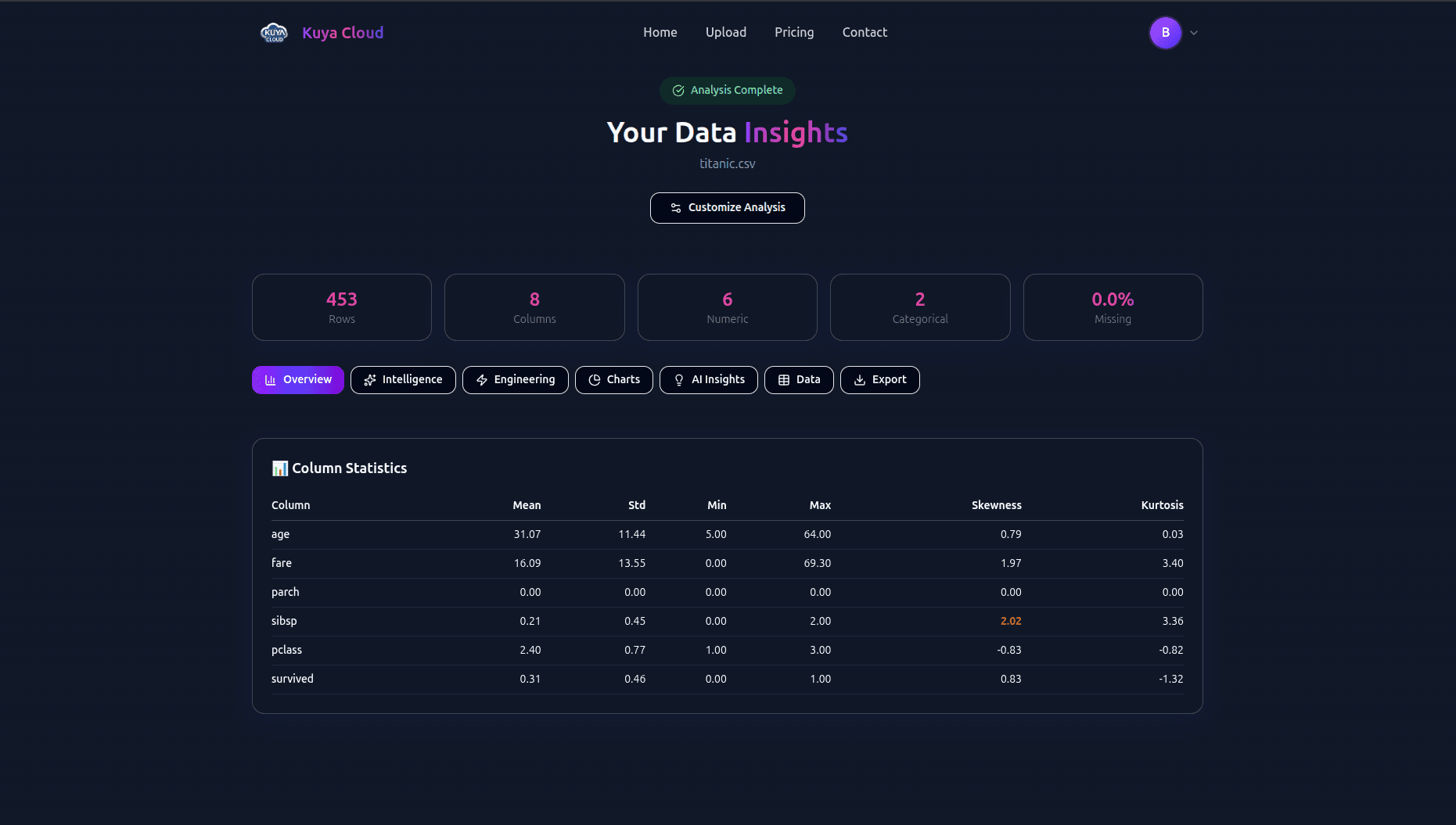The height and width of the screenshot is (825, 1456).
Task: Go to the Upload page
Action: 726,33
